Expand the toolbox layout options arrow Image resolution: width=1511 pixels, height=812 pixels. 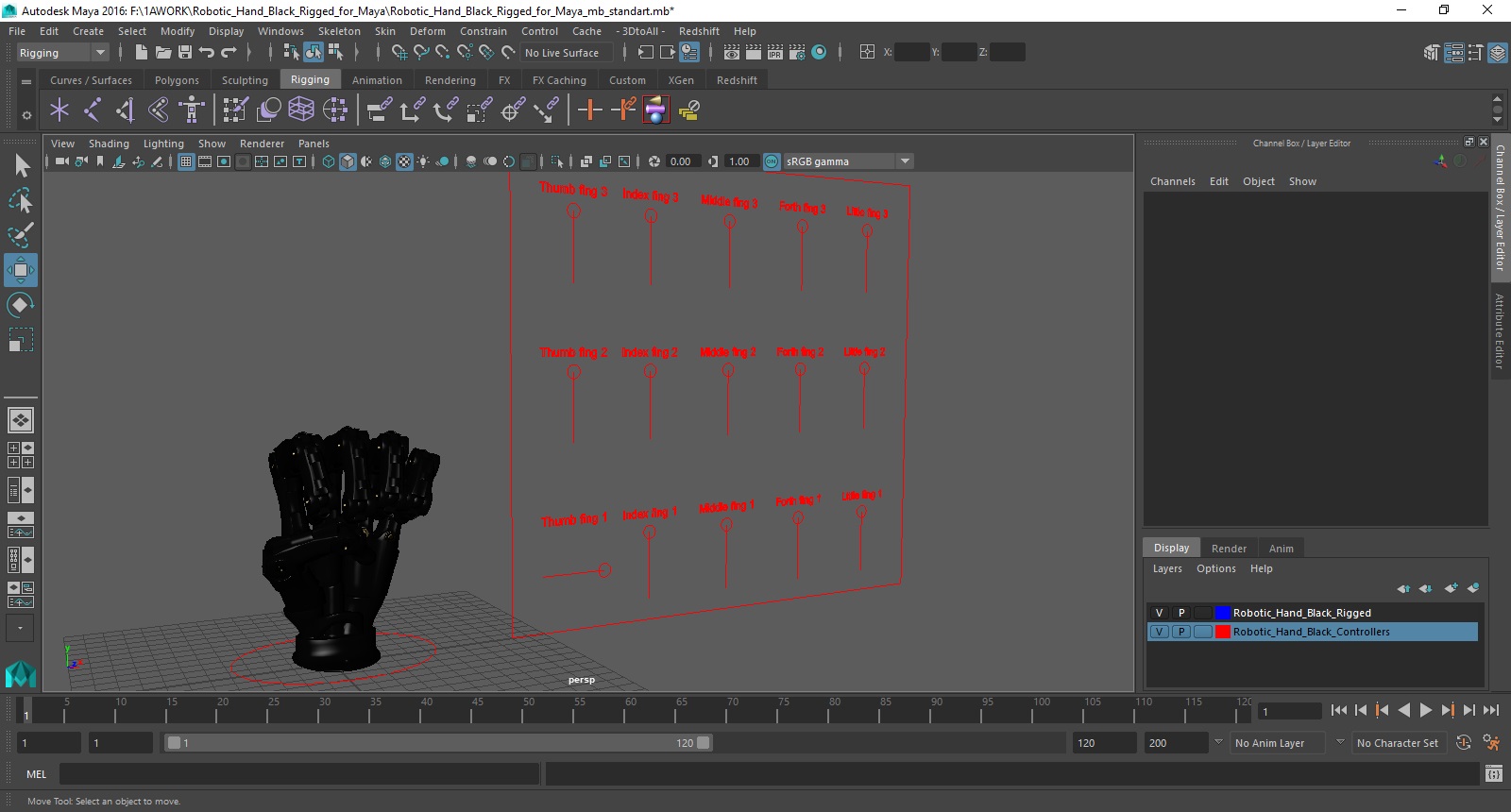[20, 628]
